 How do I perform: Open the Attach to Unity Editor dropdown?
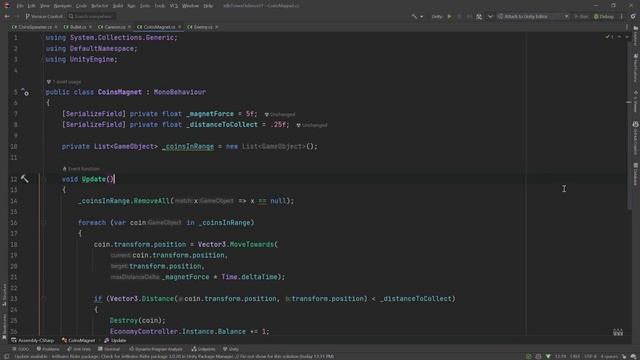pos(533,16)
